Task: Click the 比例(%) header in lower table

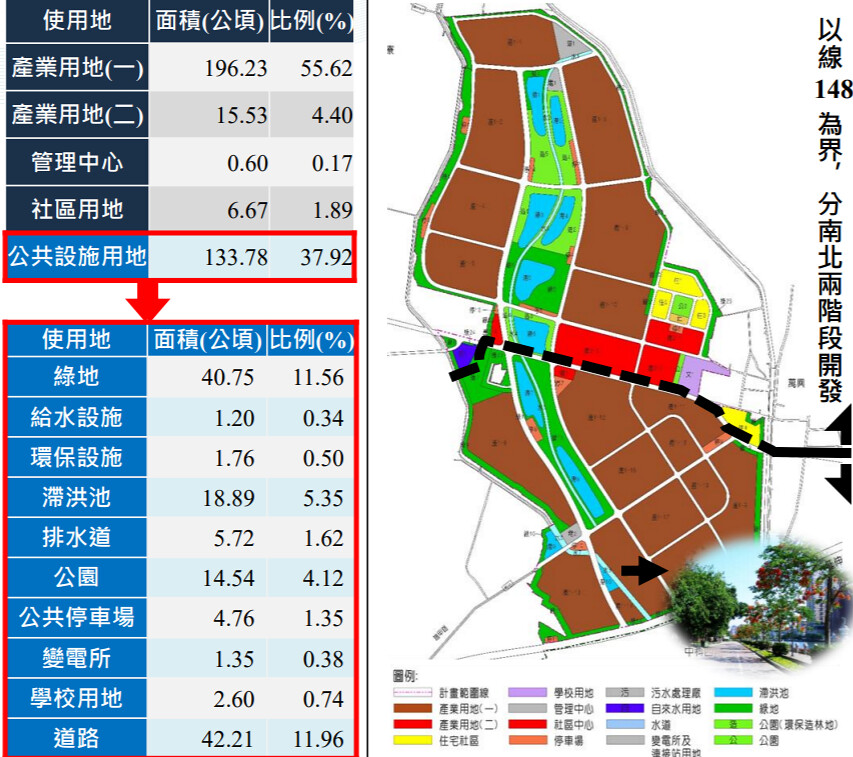Action: (x=311, y=340)
